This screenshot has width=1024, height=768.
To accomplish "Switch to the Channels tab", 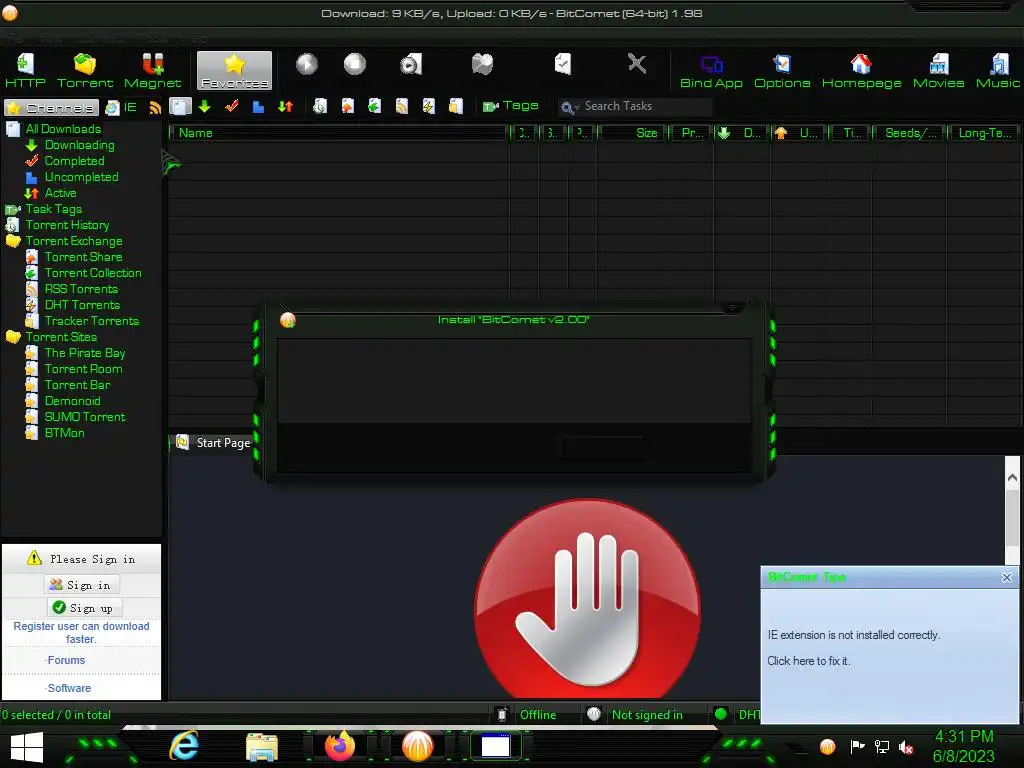I will [52, 107].
